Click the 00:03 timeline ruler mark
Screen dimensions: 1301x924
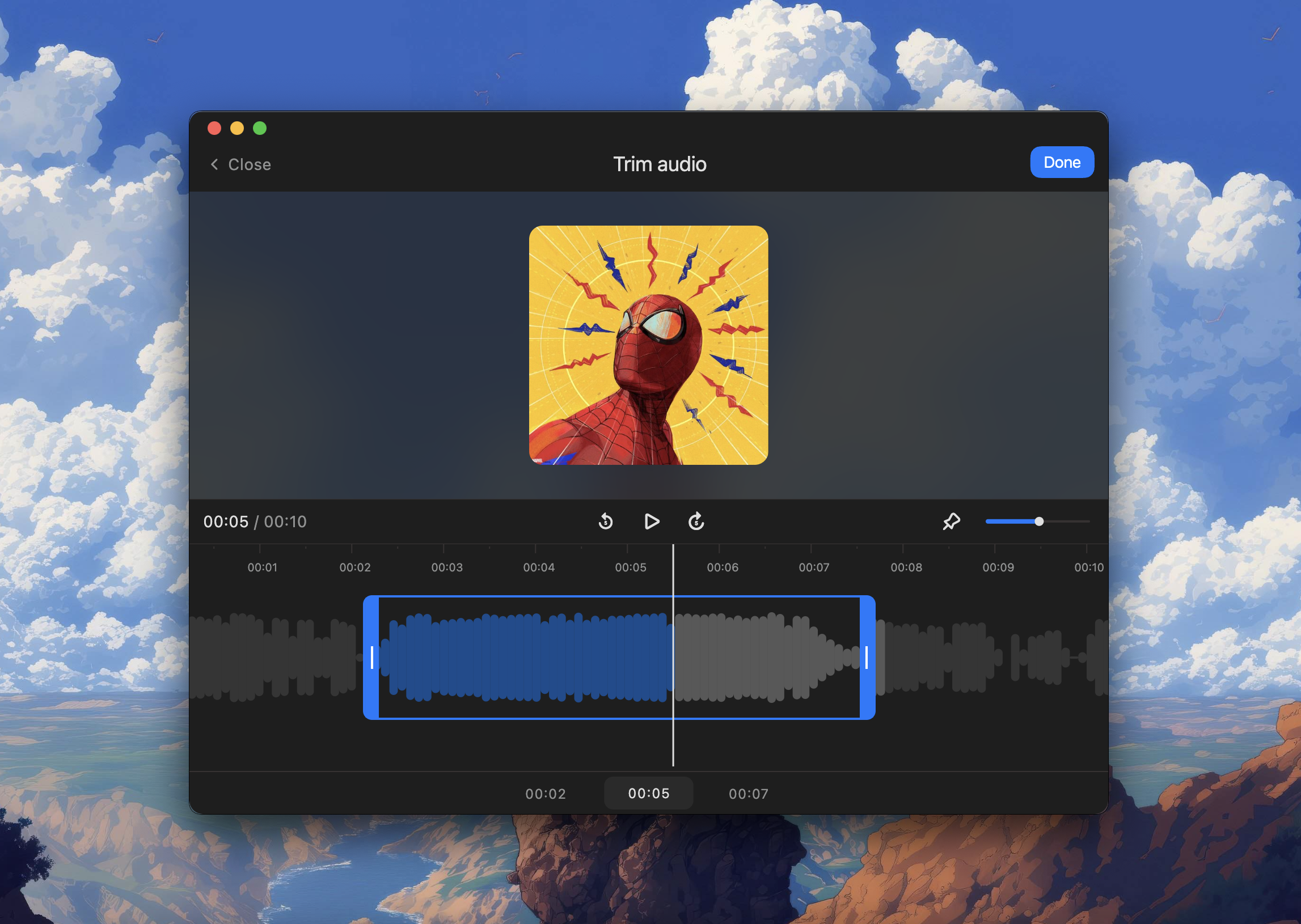pyautogui.click(x=447, y=567)
